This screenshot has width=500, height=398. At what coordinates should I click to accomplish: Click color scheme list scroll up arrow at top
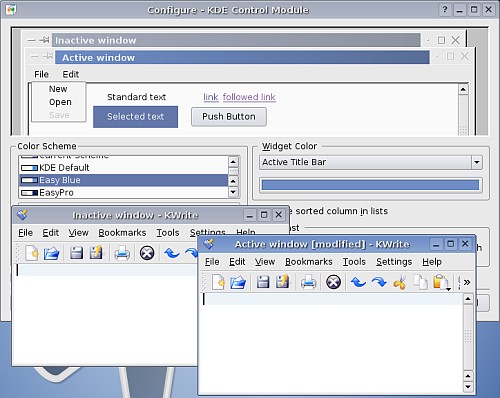tap(233, 162)
